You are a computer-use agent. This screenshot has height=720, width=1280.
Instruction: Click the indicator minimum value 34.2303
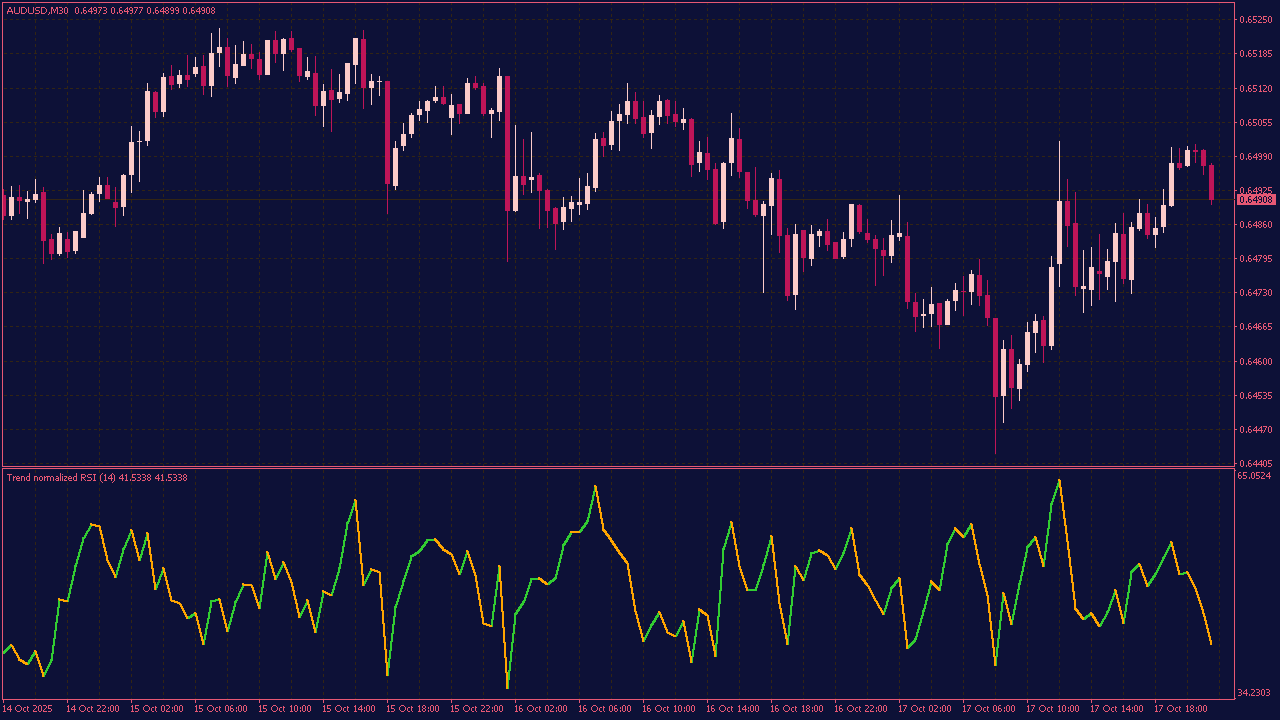click(1253, 690)
